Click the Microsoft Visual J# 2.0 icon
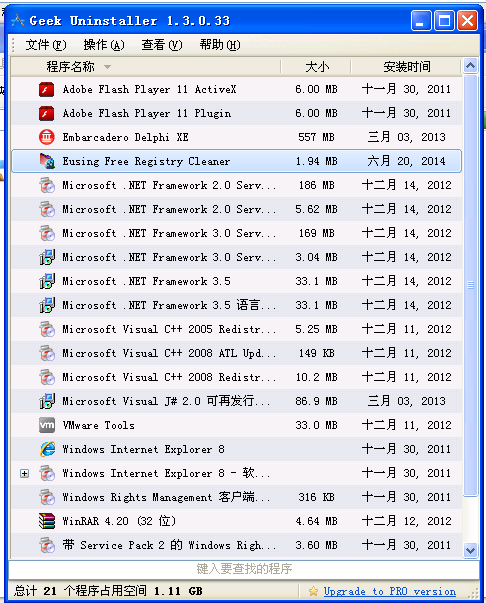Image resolution: width=486 pixels, height=603 pixels. click(x=47, y=401)
